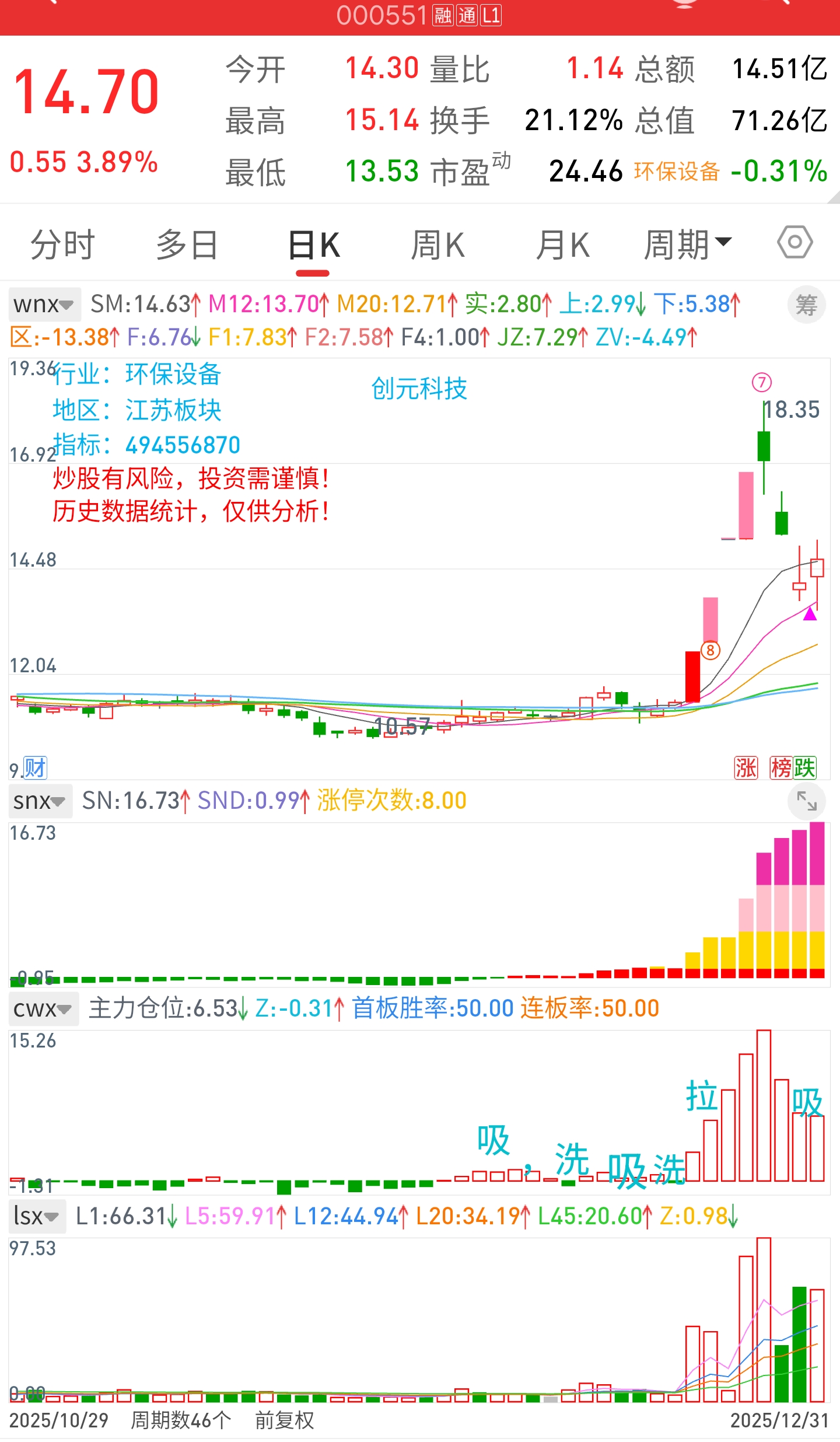
Task: Open the snx indicator dropdown
Action: pos(40,801)
